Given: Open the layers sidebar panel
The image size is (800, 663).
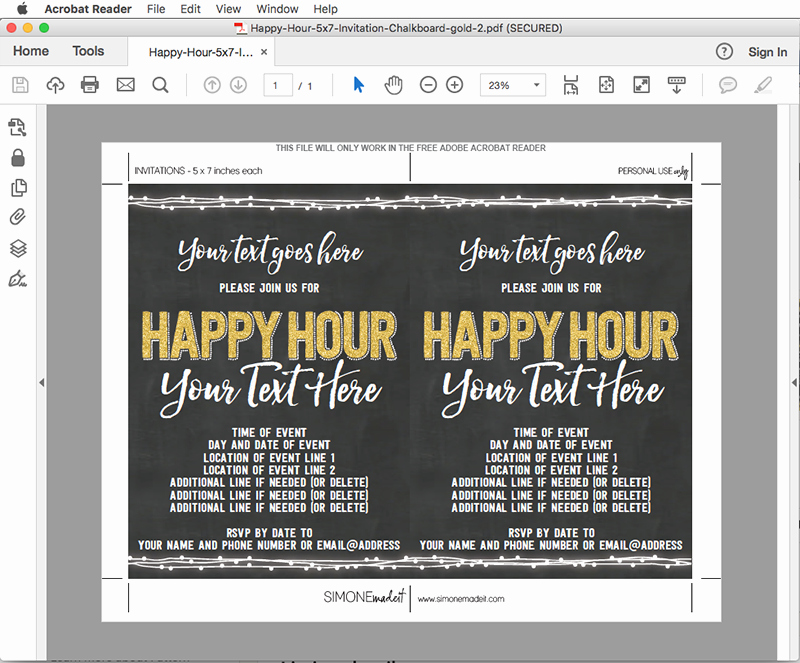Looking at the screenshot, I should click(18, 249).
